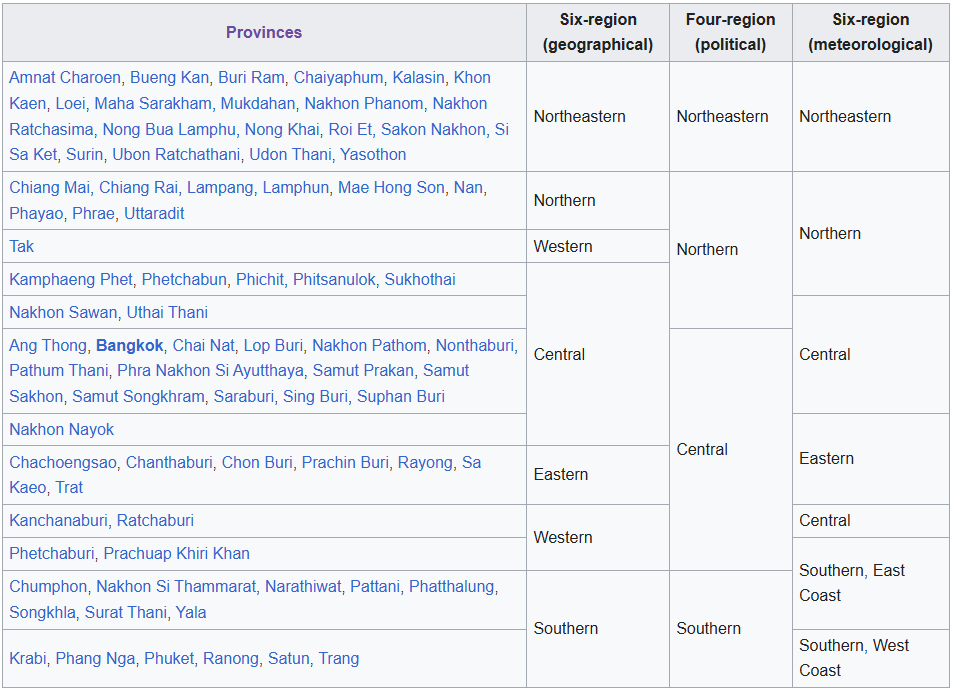Open the Nakhon Si Thammarat link
Image resolution: width=953 pixels, height=689 pixels.
tap(176, 586)
